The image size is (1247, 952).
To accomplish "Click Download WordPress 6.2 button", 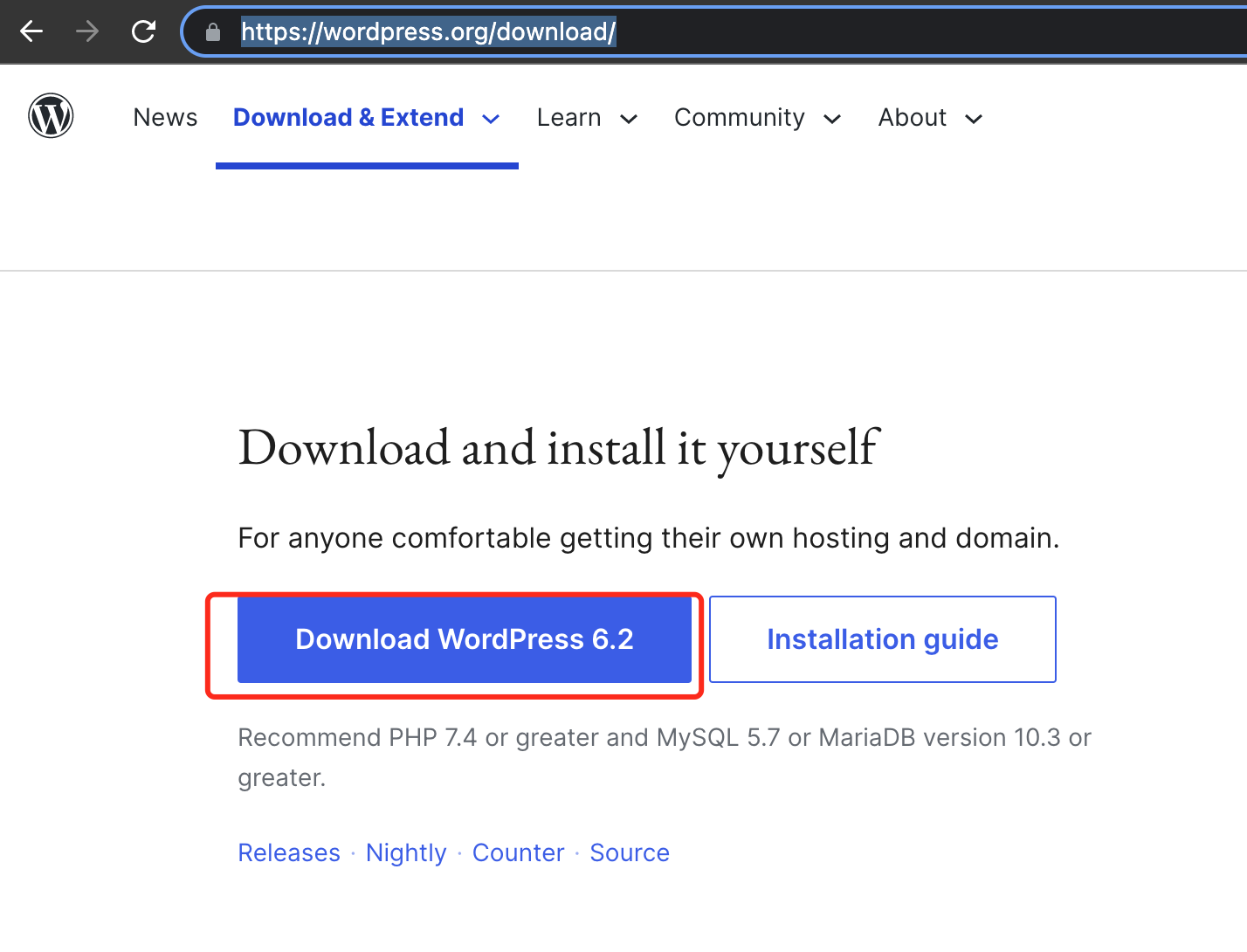I will 465,639.
